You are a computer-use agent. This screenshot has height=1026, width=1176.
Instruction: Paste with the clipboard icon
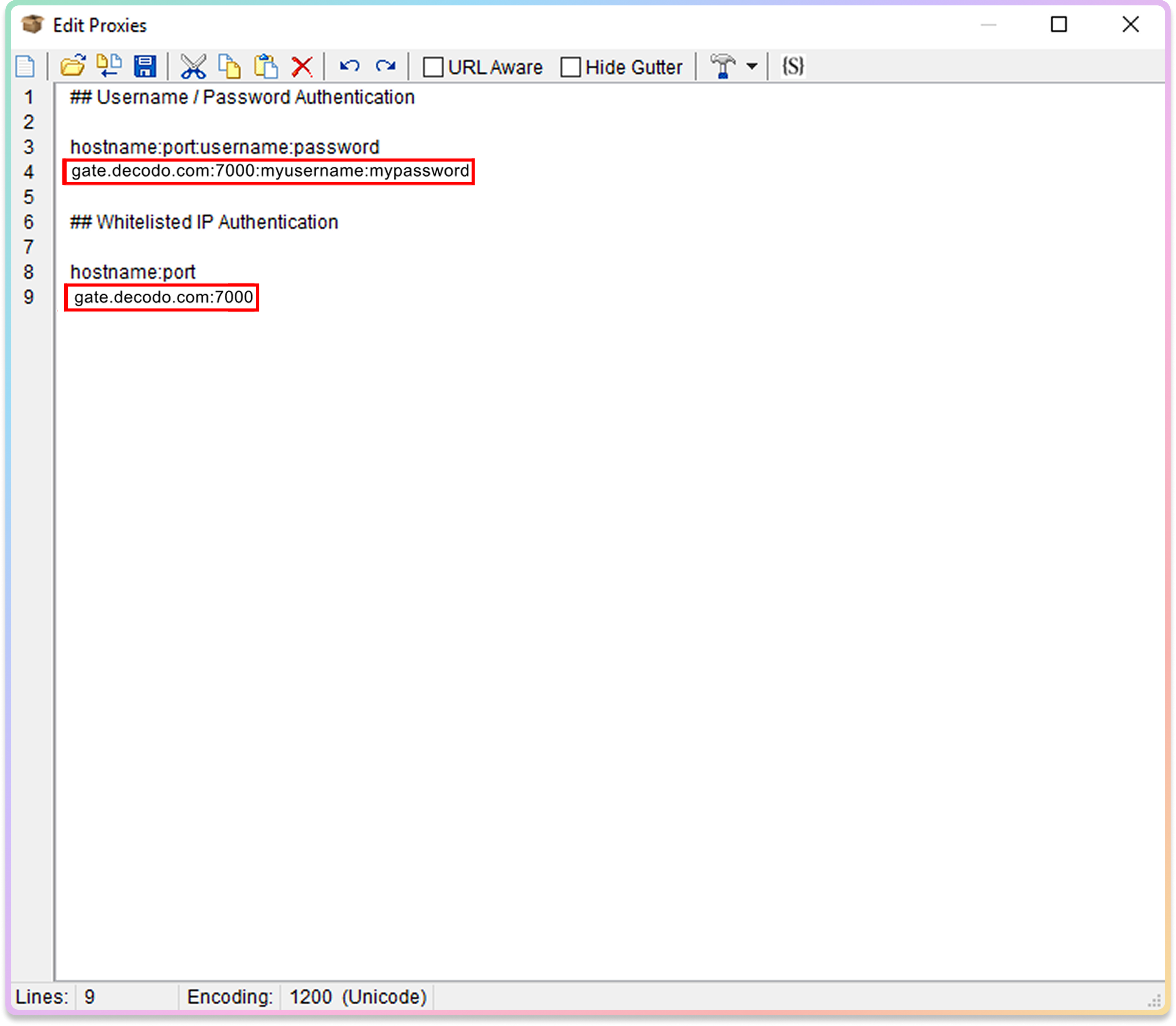pos(266,67)
